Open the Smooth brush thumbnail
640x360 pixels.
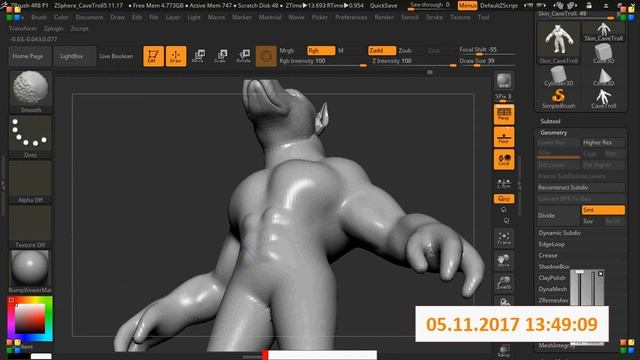click(31, 92)
